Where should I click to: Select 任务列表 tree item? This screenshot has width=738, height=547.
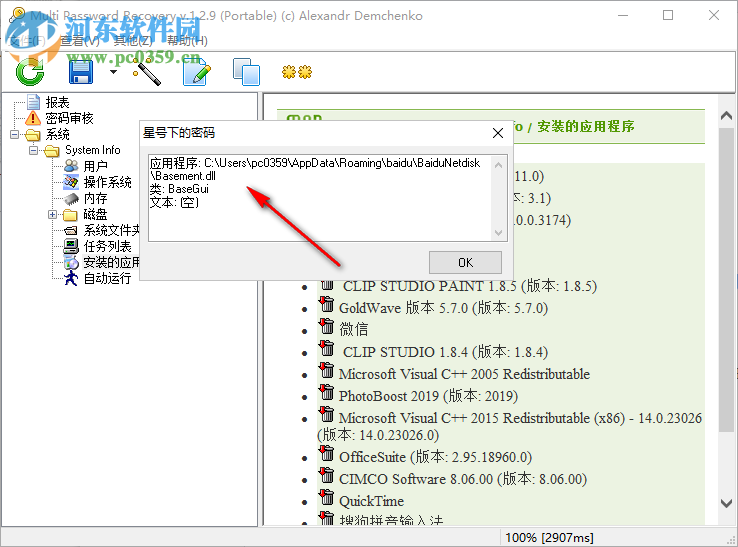click(x=108, y=246)
